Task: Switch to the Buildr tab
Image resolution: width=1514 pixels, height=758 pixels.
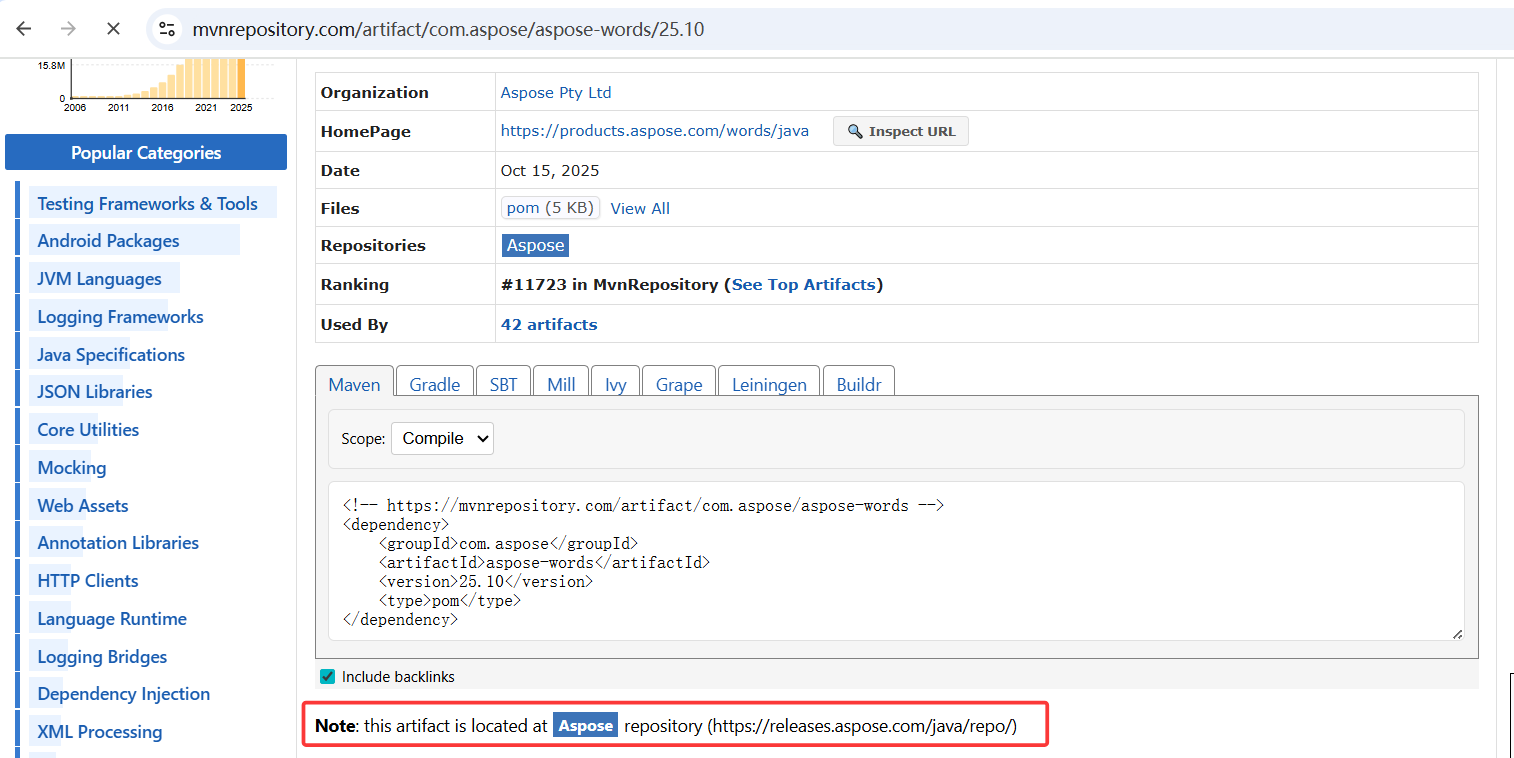Action: pos(859,384)
